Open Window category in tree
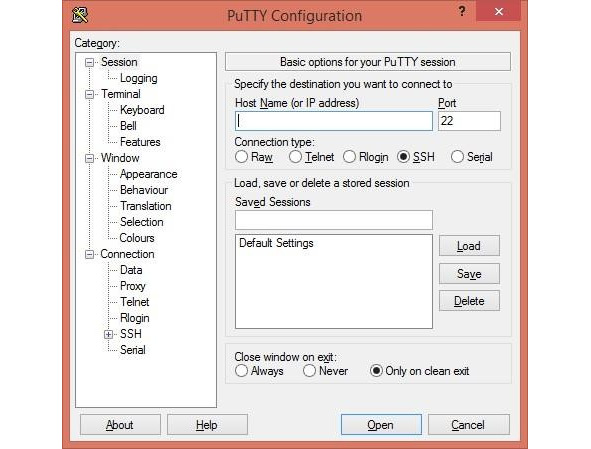The width and height of the screenshot is (591, 449). 120,158
